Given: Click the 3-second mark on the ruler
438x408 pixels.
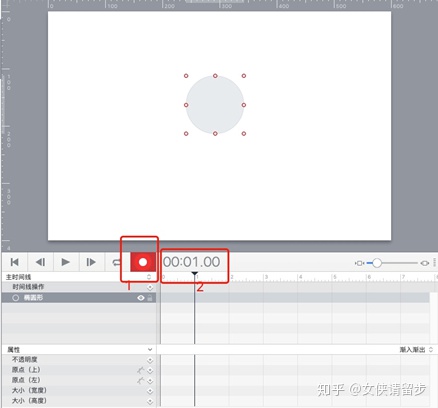Looking at the screenshot, I should pos(265,277).
